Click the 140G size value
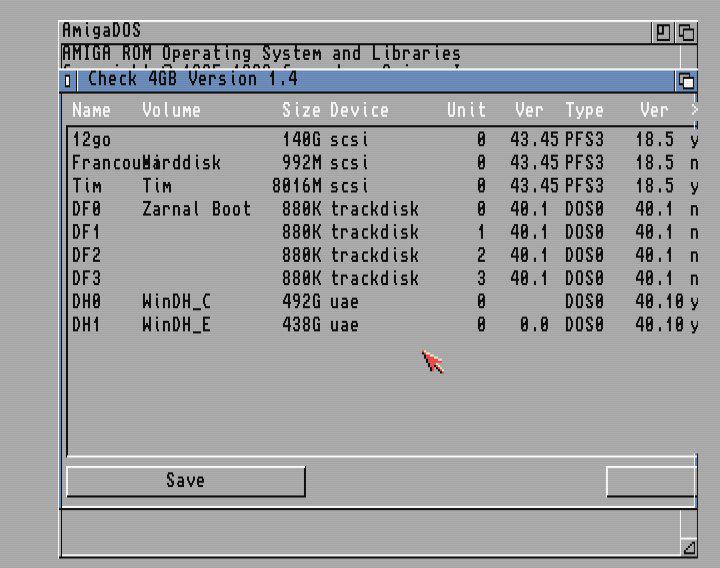 click(x=301, y=139)
